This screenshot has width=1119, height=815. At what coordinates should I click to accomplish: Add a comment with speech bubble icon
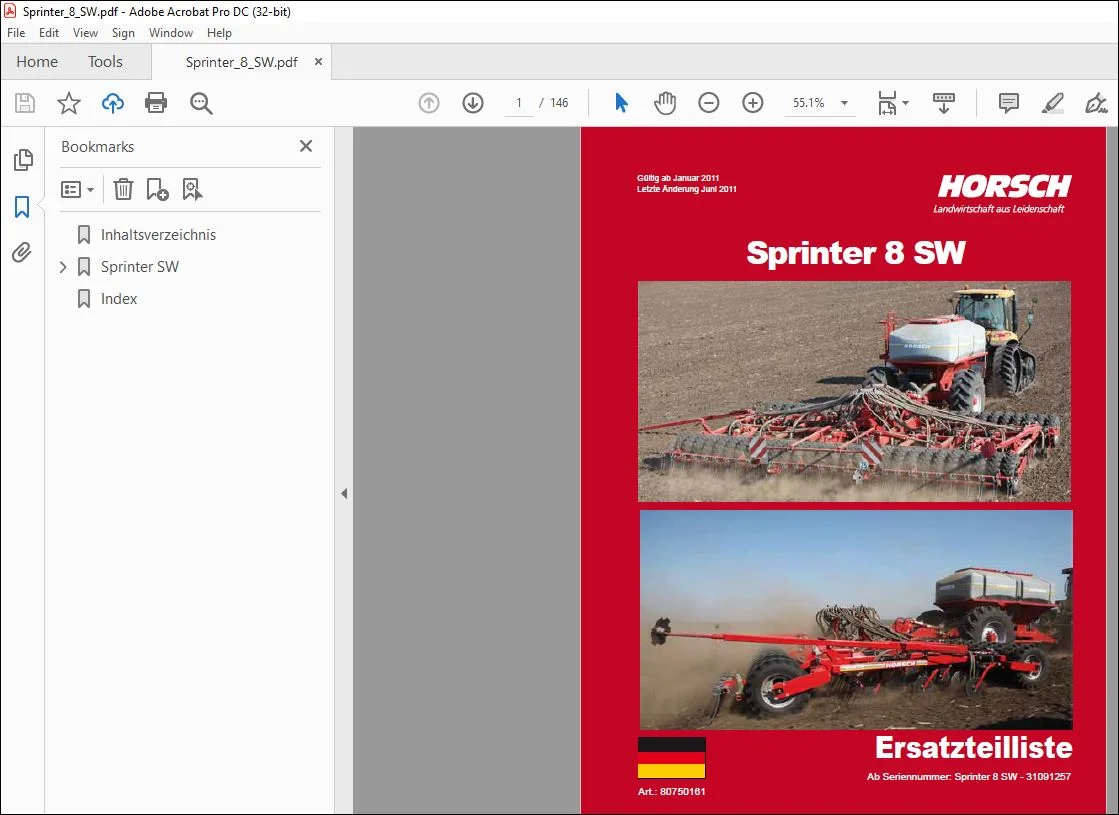1008,103
